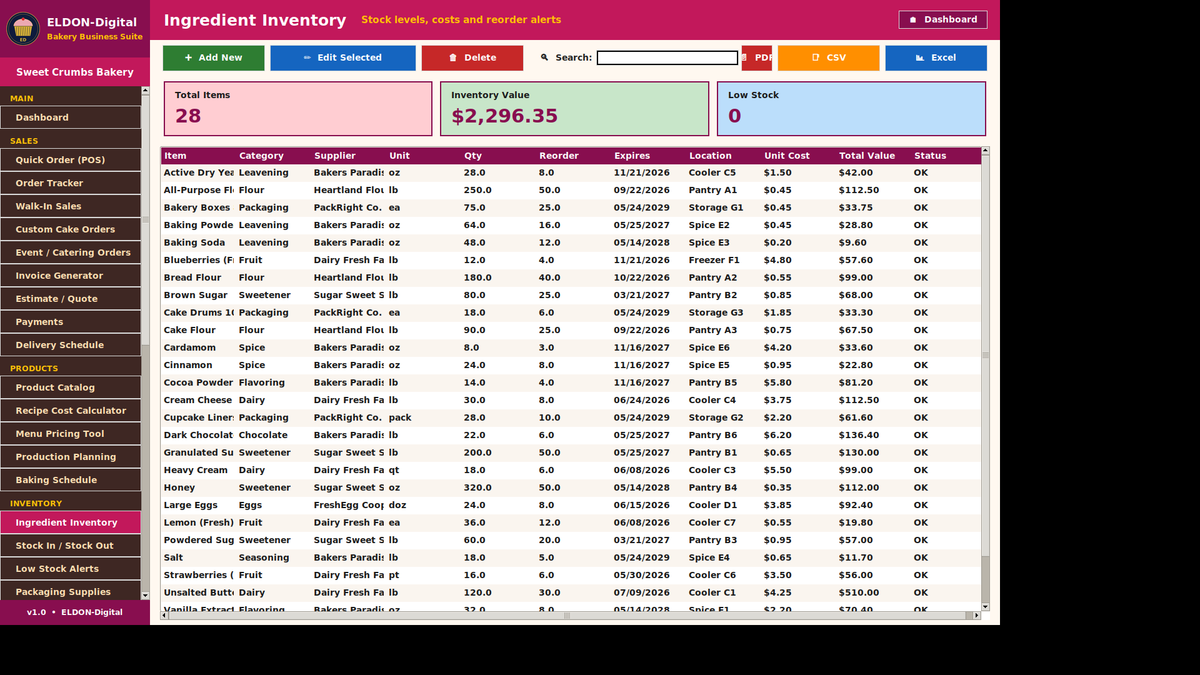Export inventory to Excel
Image resolution: width=1200 pixels, height=675 pixels.
point(936,58)
